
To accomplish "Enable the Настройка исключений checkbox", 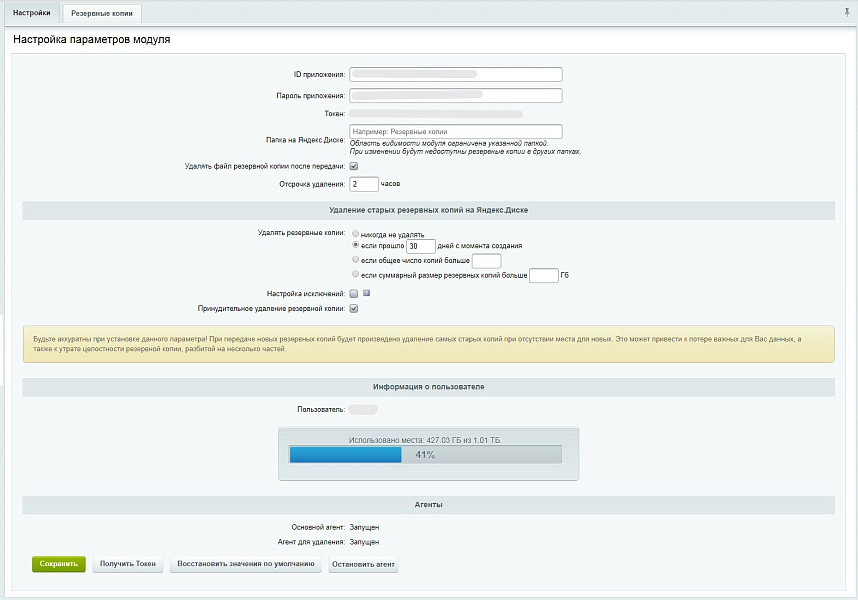I will [x=353, y=293].
